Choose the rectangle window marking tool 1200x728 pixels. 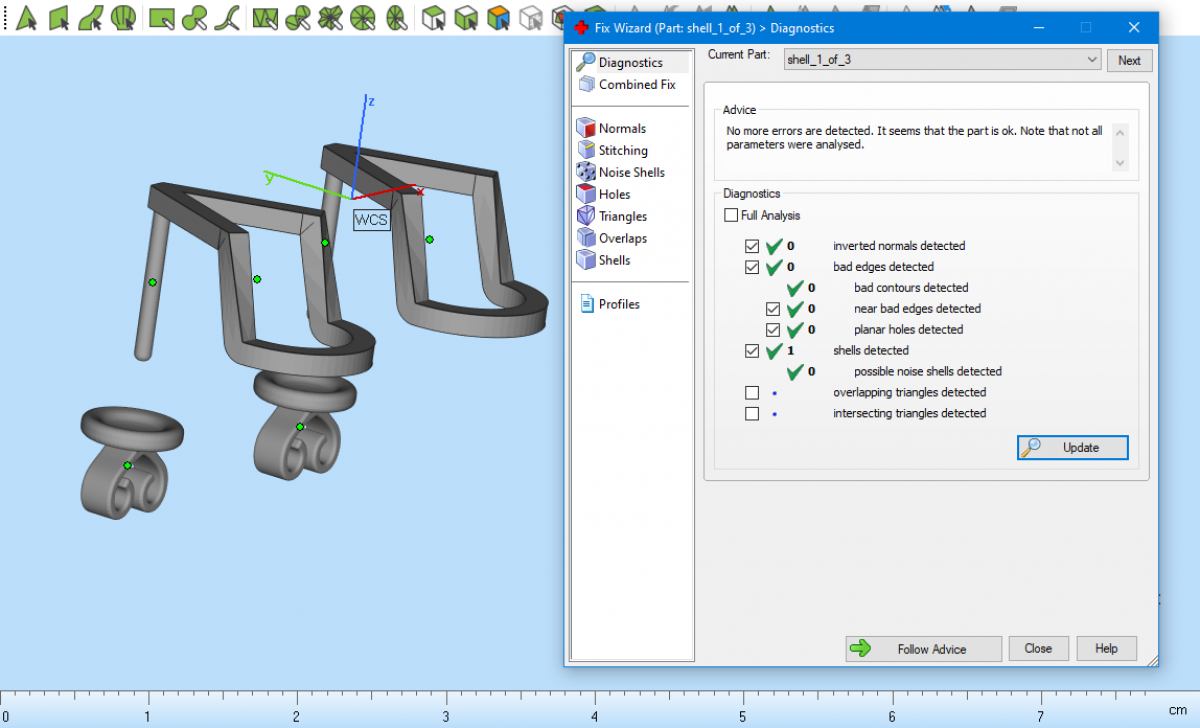point(160,17)
